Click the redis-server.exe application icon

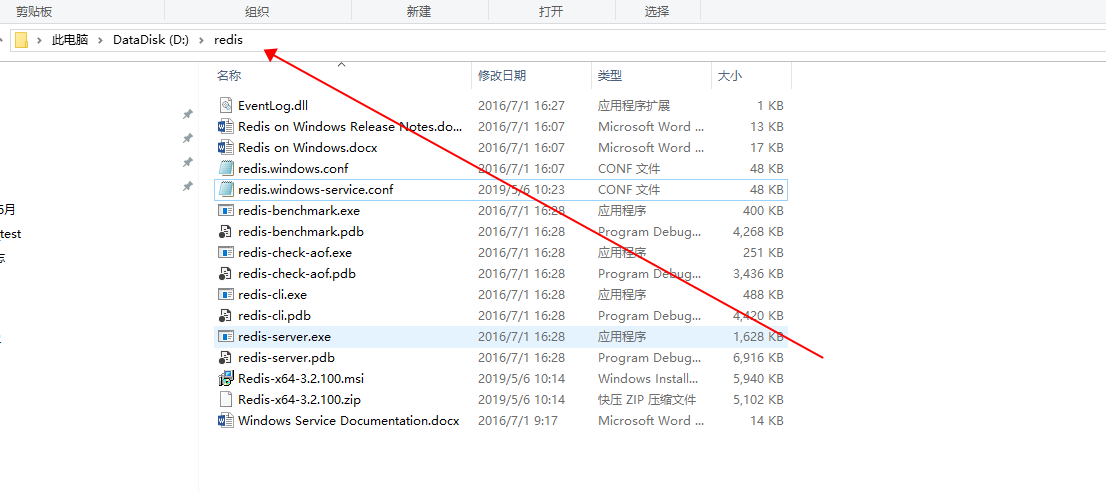coord(226,336)
